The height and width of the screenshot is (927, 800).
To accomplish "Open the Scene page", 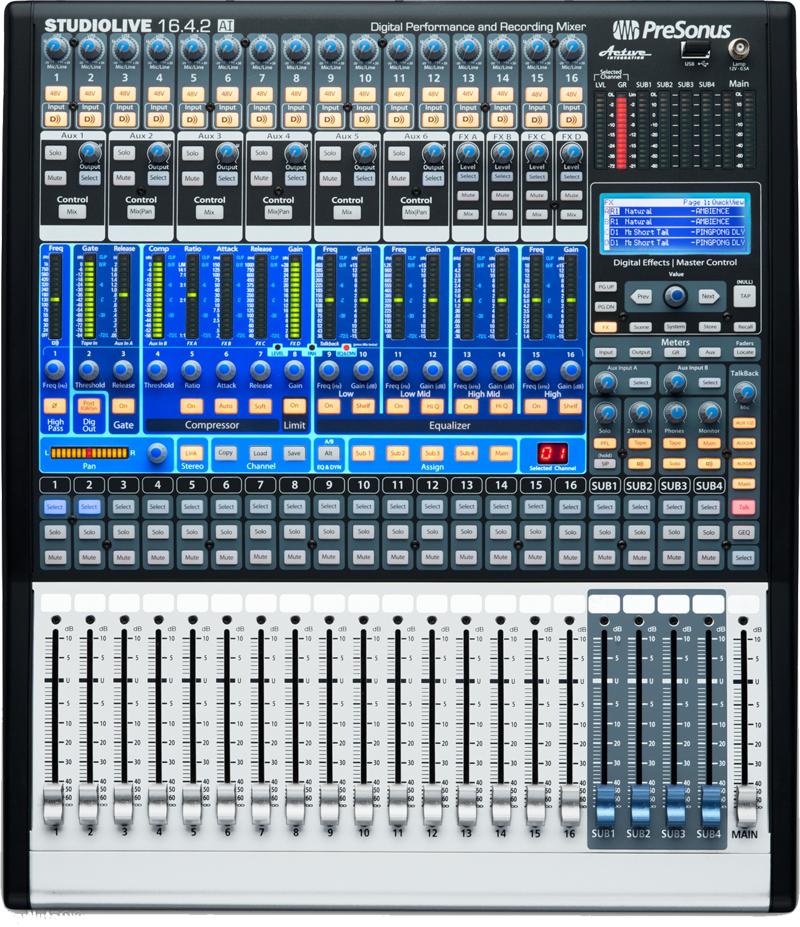I will point(640,326).
